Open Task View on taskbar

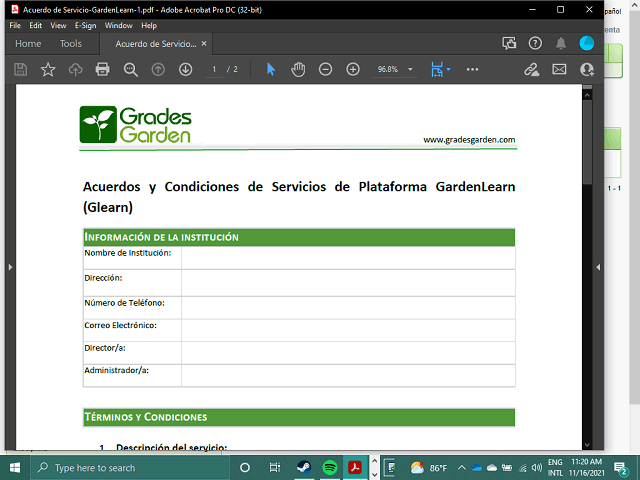(275, 468)
